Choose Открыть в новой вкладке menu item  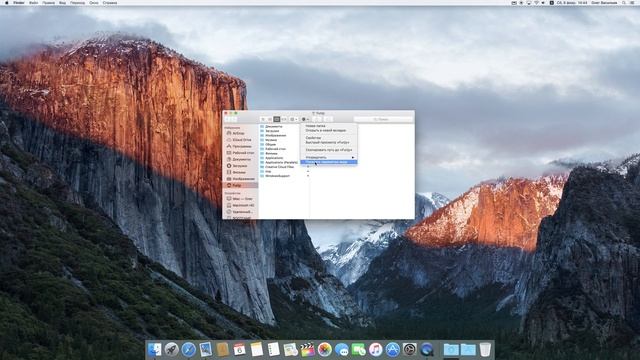click(x=326, y=131)
